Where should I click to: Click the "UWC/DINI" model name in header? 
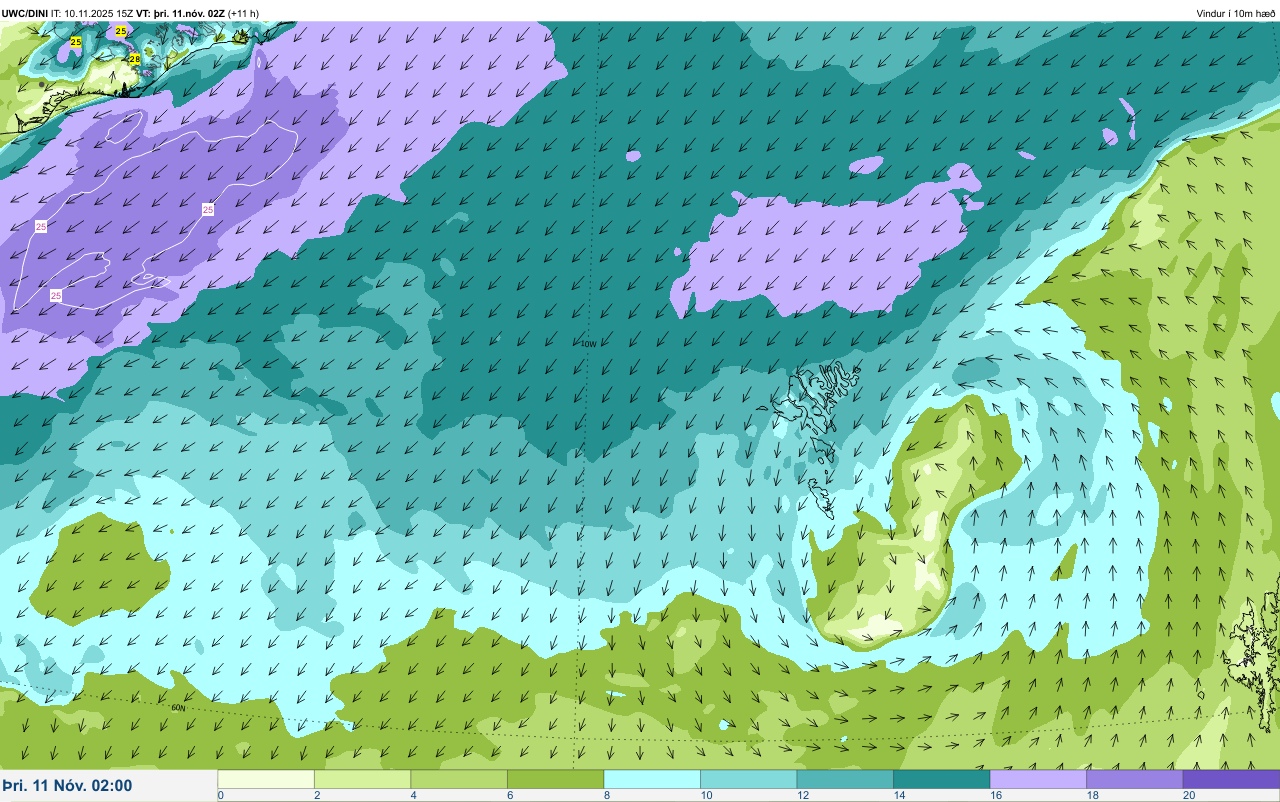click(x=25, y=13)
